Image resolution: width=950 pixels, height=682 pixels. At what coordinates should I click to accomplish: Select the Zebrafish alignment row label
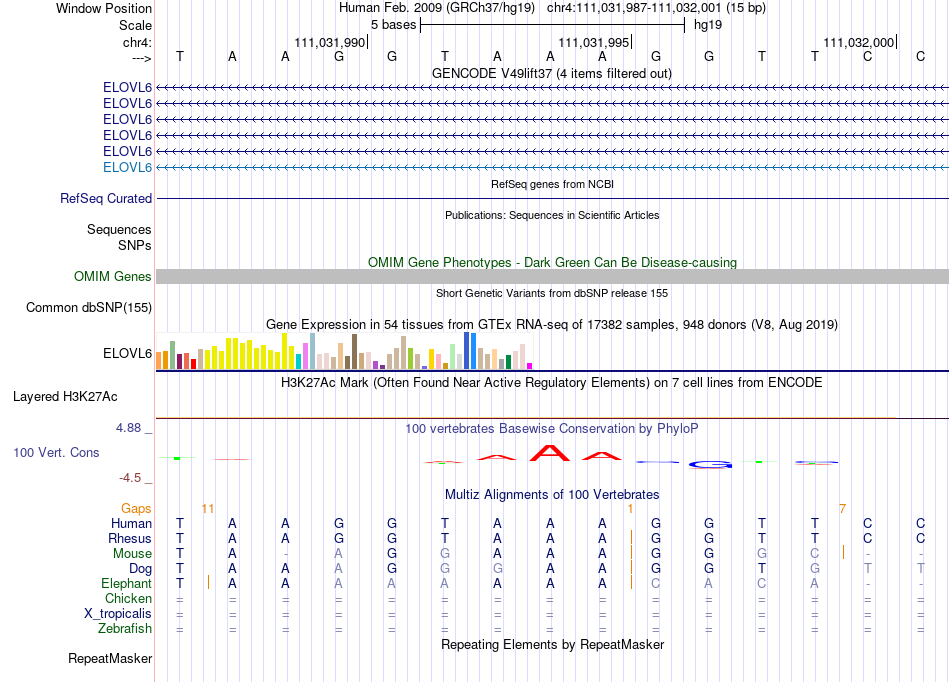pos(125,628)
